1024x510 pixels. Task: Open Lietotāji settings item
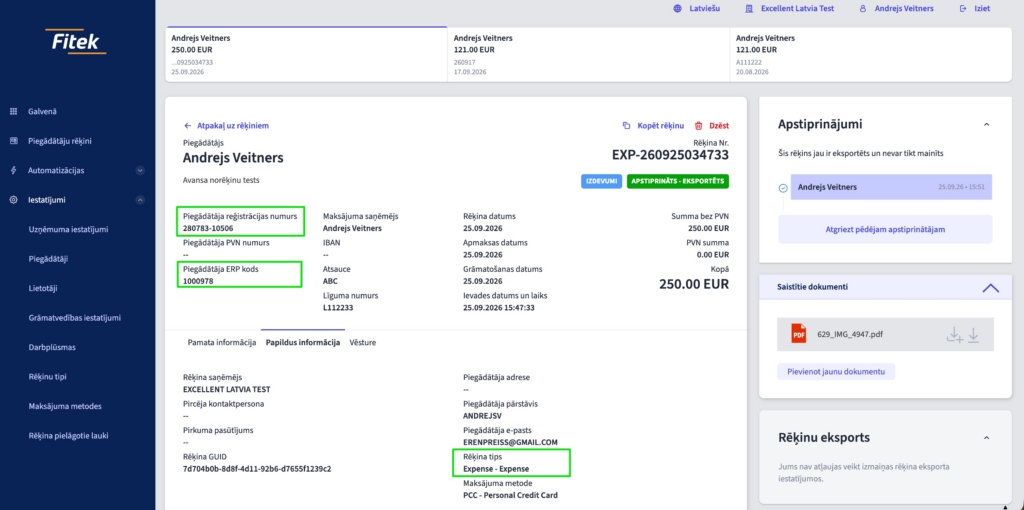click(x=45, y=288)
